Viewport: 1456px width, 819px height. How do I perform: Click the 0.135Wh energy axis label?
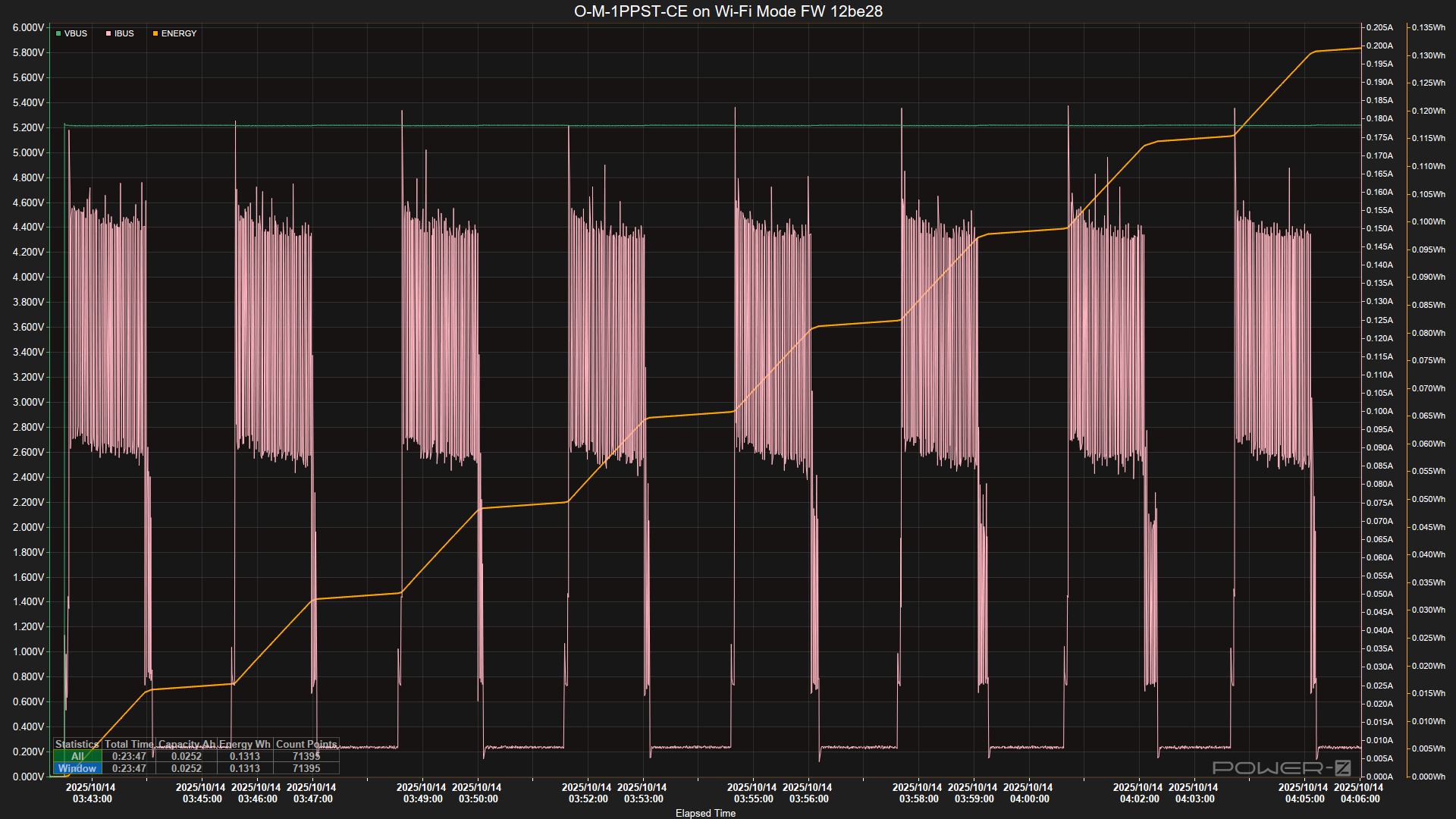coord(1428,27)
